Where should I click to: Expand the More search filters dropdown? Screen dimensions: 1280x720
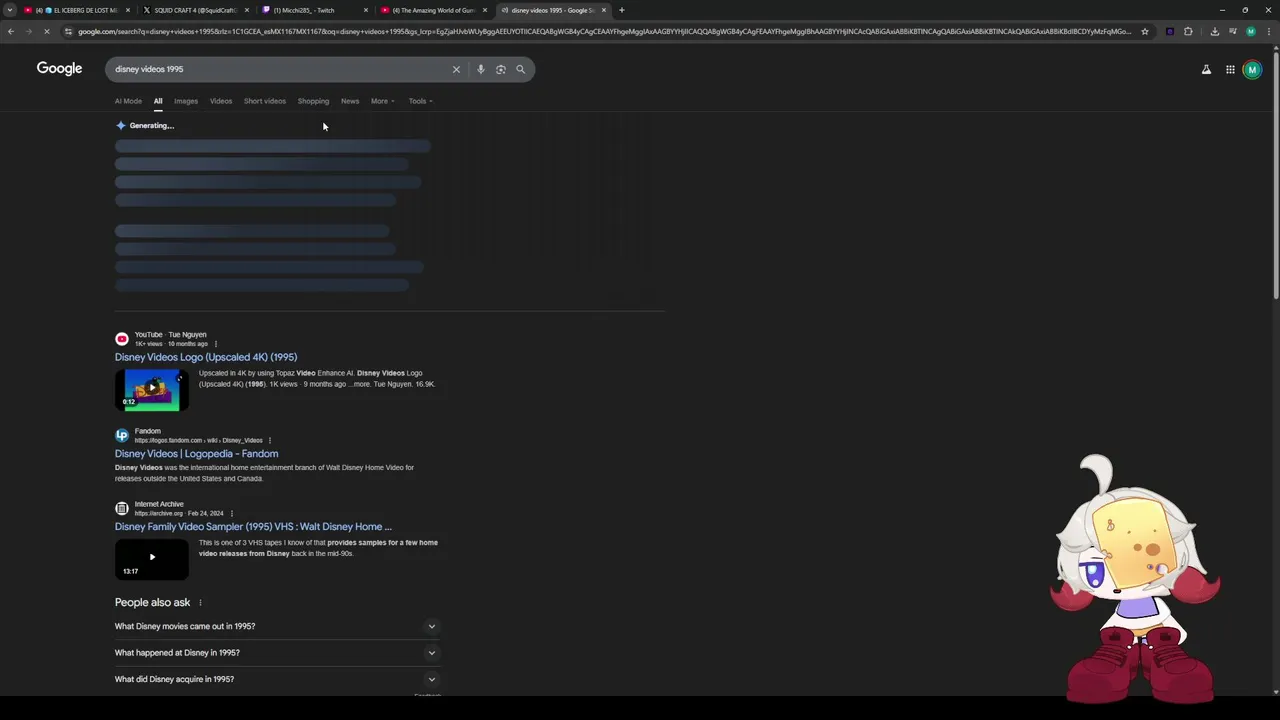[x=382, y=101]
